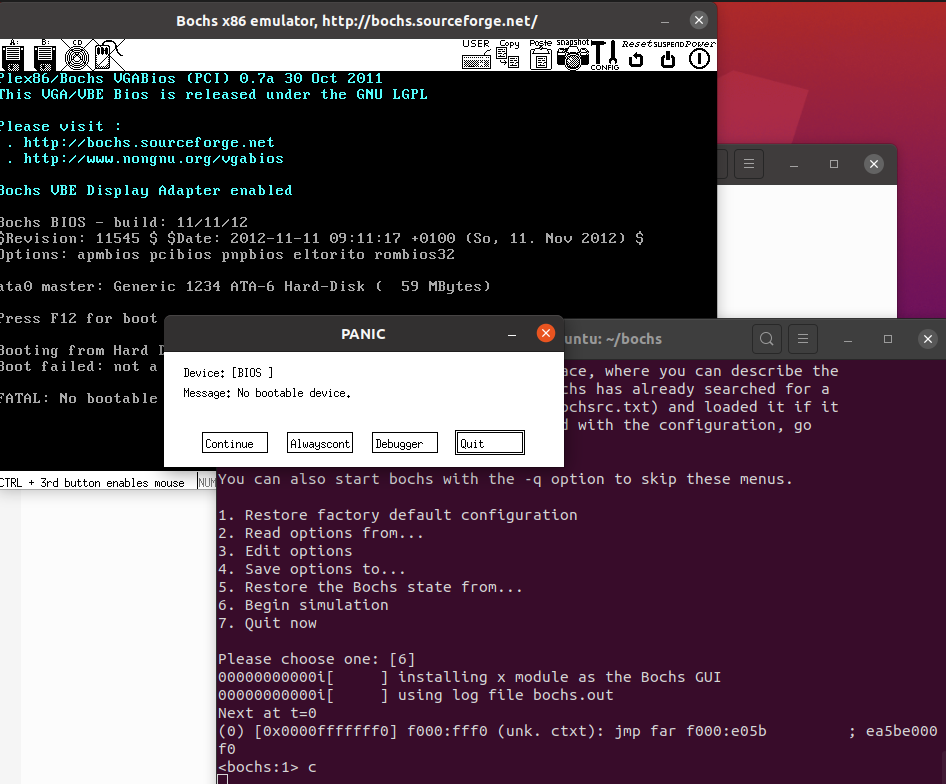The image size is (946, 784).
Task: Toggle the mouse capture icon
Action: [107, 56]
